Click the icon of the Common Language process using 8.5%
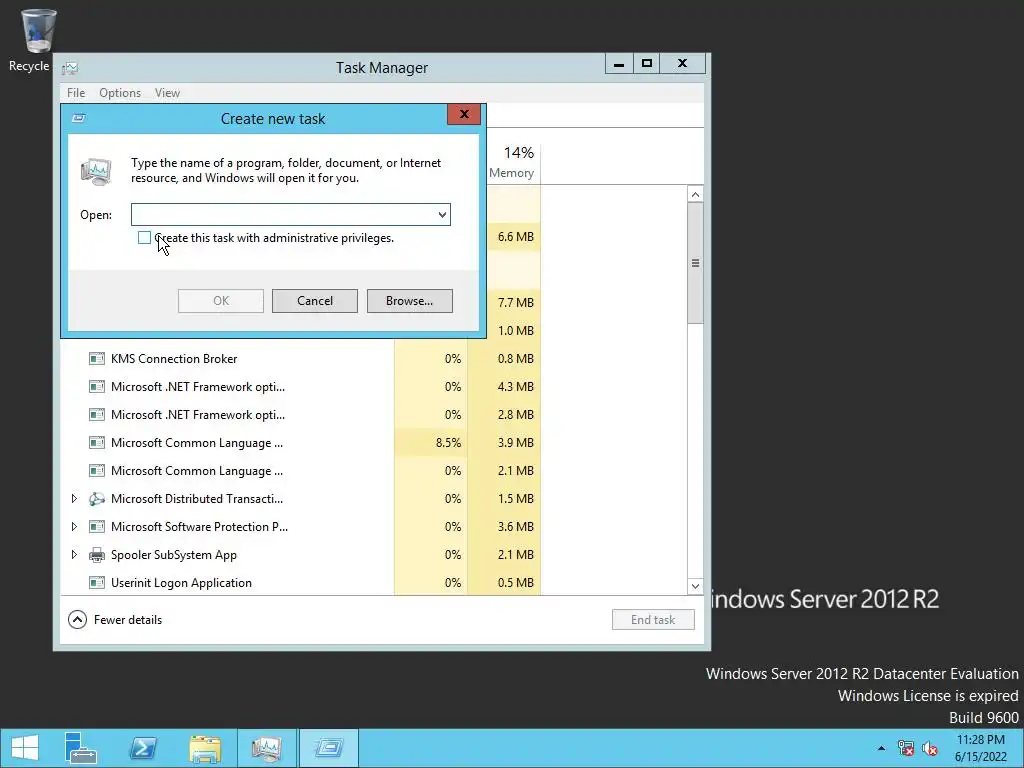Image resolution: width=1024 pixels, height=768 pixels. [97, 443]
